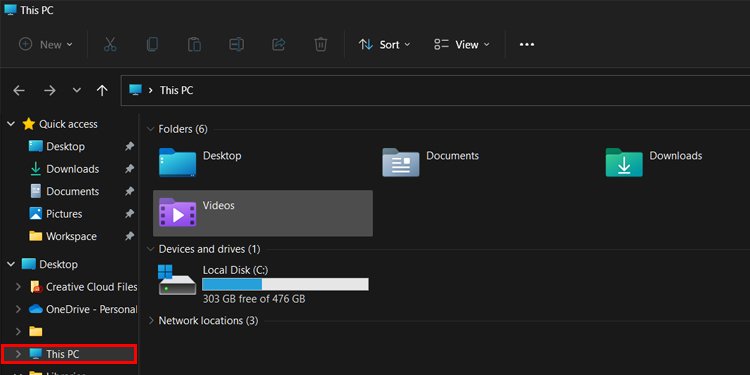This screenshot has width=750, height=375.
Task: Collapse the Devices and drives group
Action: [151, 249]
